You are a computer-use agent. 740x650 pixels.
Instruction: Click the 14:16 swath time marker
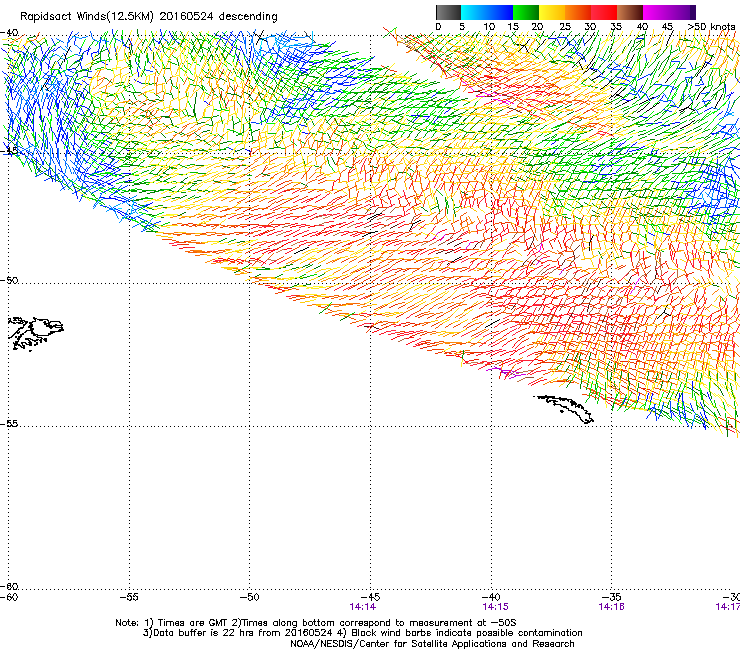(612, 607)
